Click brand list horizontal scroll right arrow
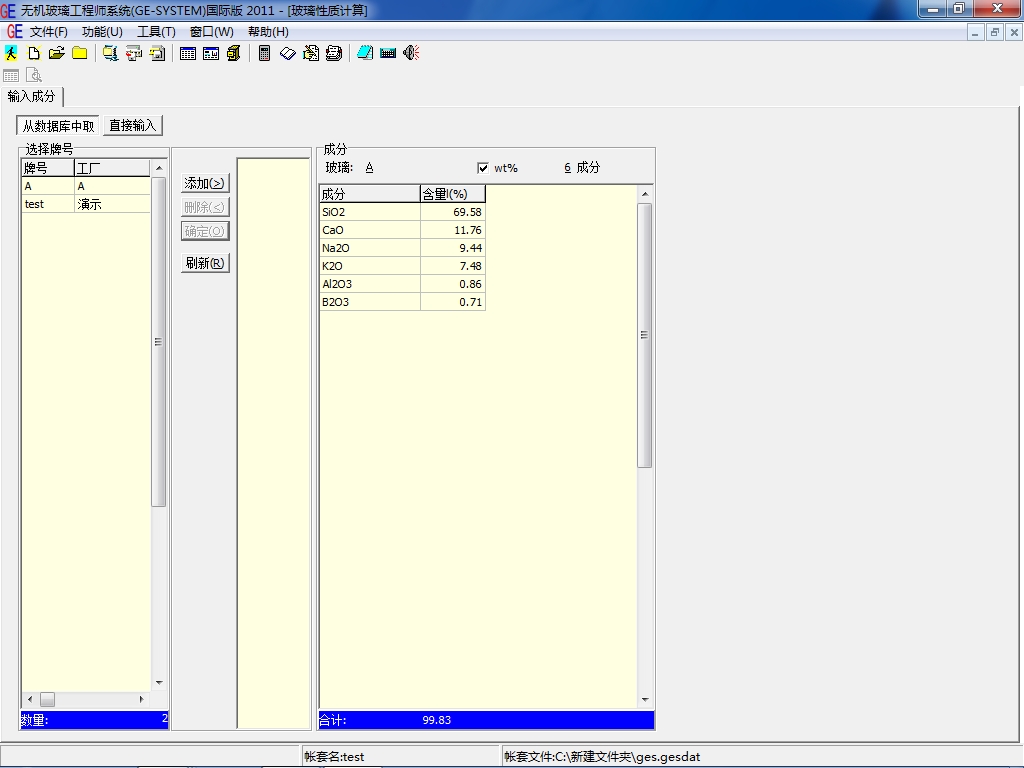1024x768 pixels. click(x=142, y=699)
